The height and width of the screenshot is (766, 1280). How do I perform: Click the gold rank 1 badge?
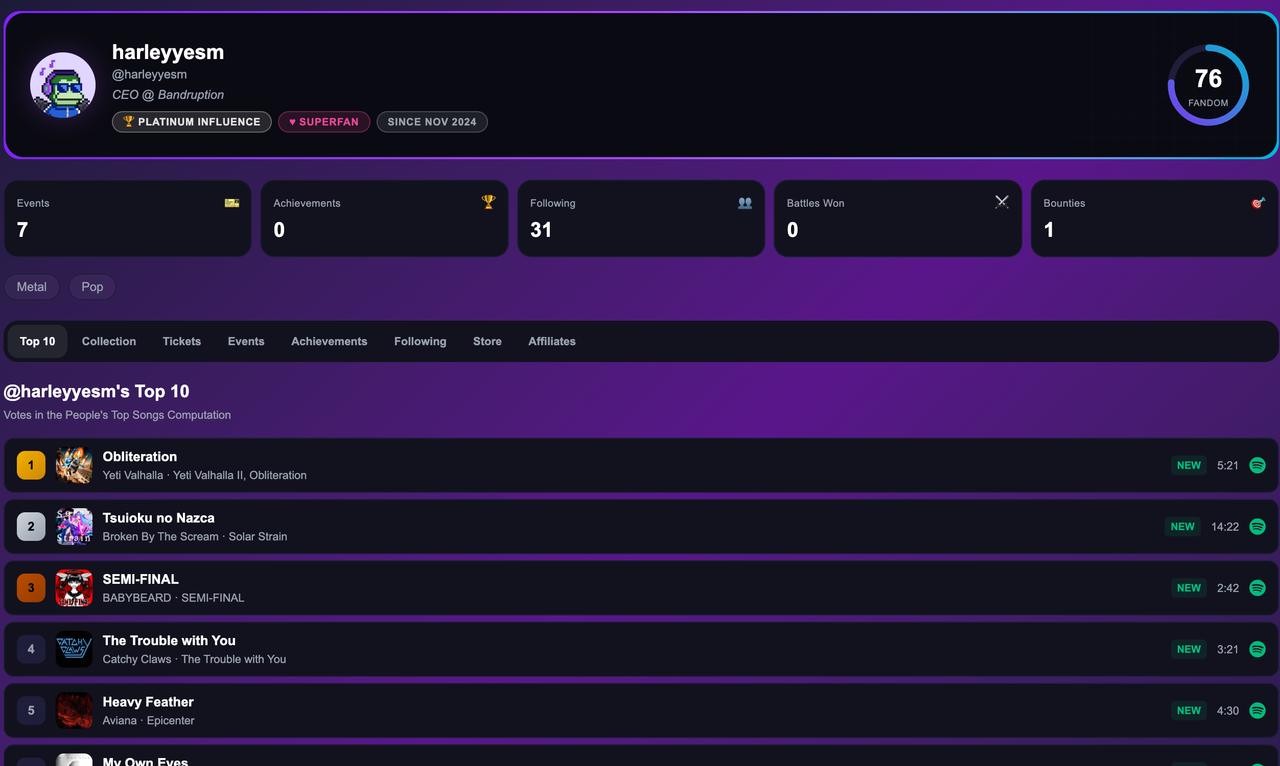(x=31, y=465)
